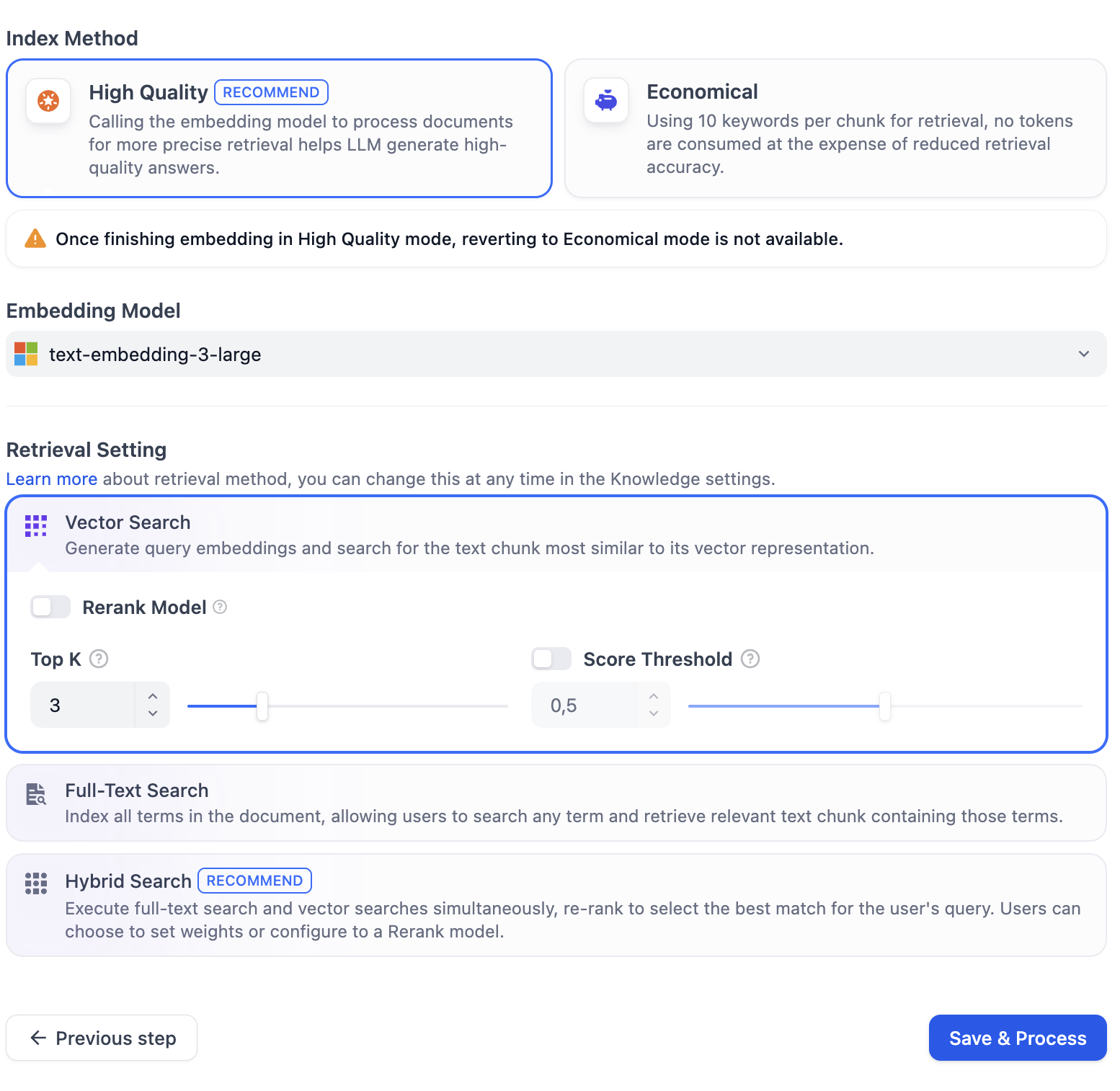
Task: Click the Economical piggy bank icon
Action: [606, 100]
